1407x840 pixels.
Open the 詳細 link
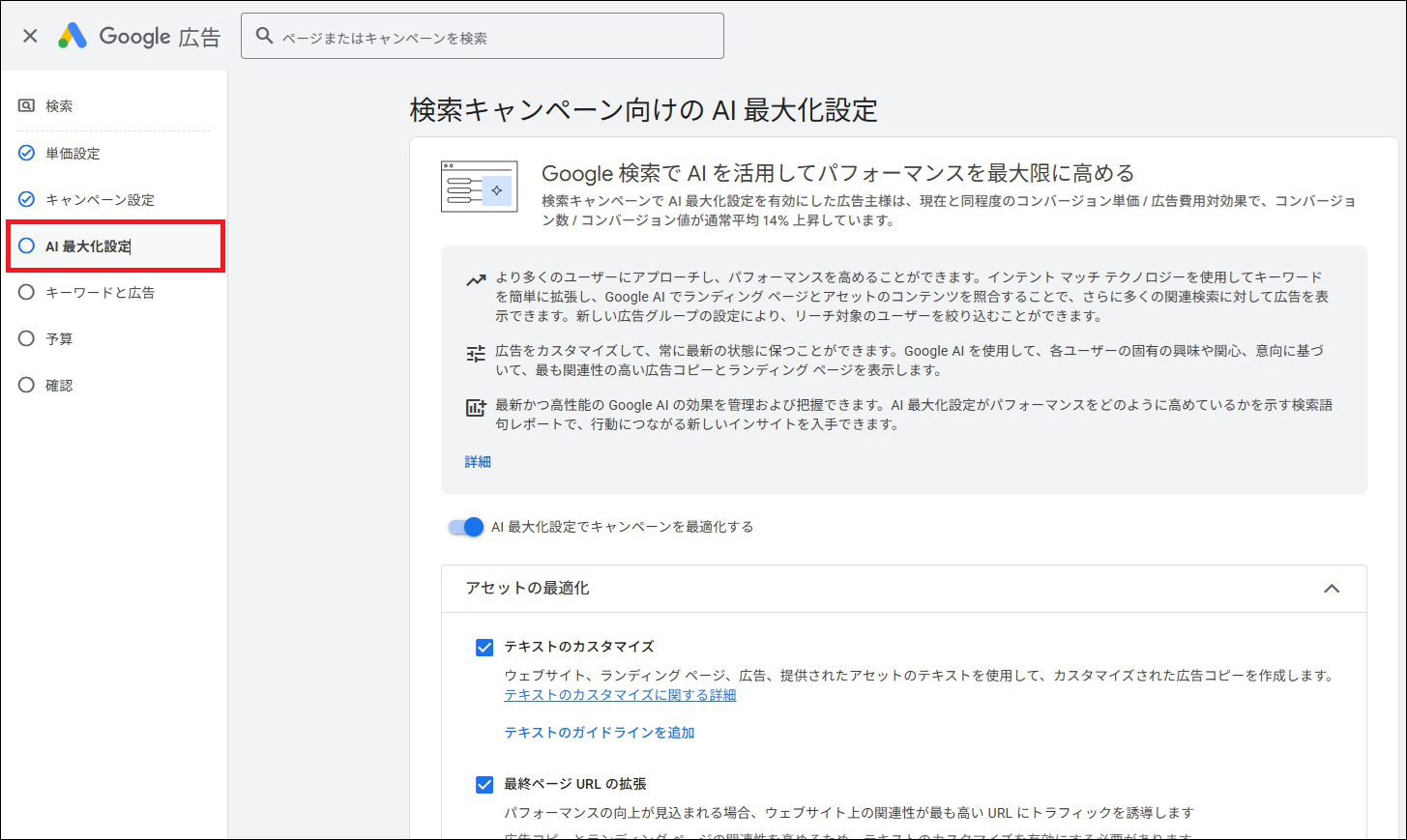478,462
